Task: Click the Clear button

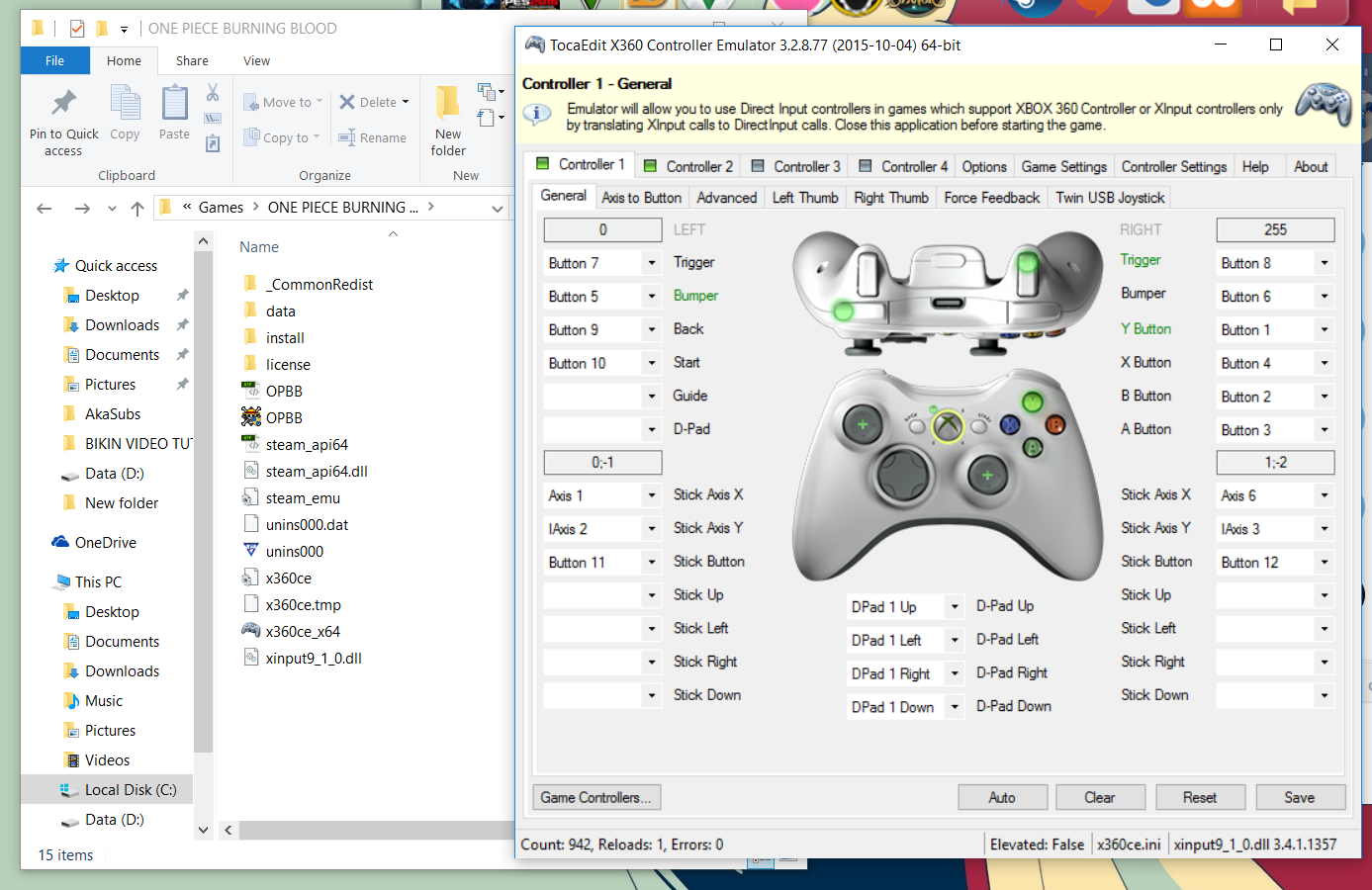Action: tap(1100, 797)
